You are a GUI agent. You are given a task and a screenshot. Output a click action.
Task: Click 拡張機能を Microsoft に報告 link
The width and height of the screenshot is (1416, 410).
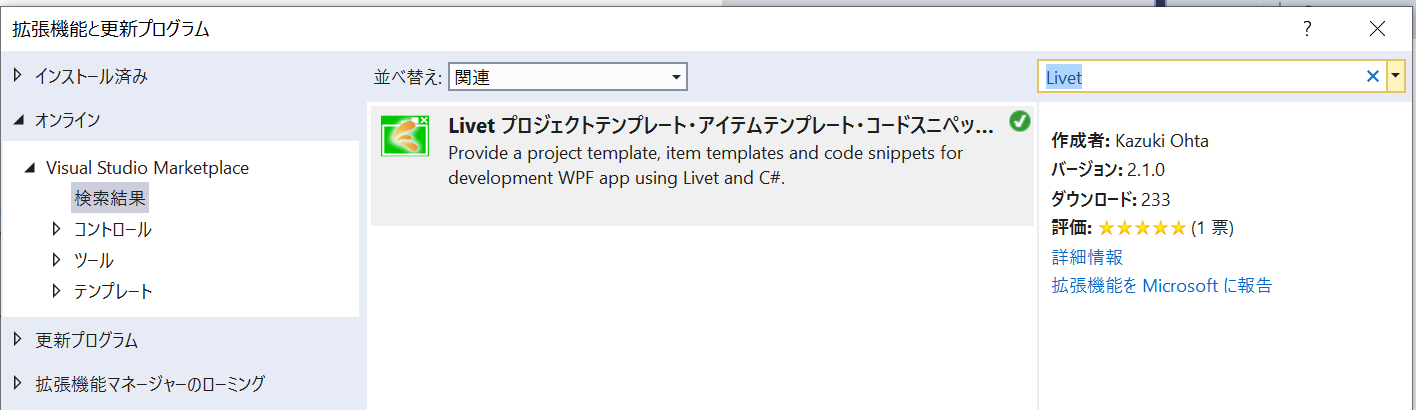click(1162, 285)
